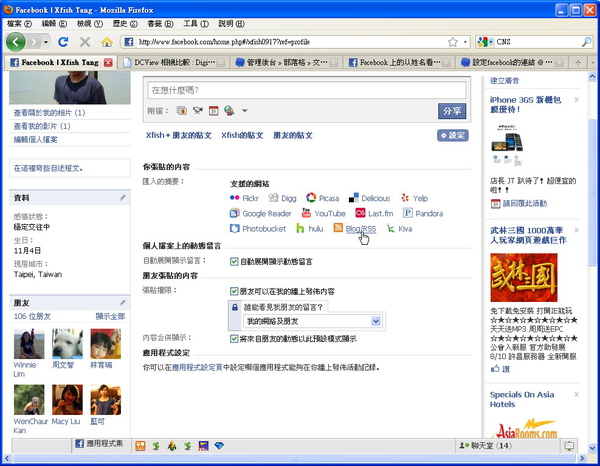Open notifications icon in bottom chat bar
The image size is (600, 466).
pyautogui.click(x=569, y=446)
